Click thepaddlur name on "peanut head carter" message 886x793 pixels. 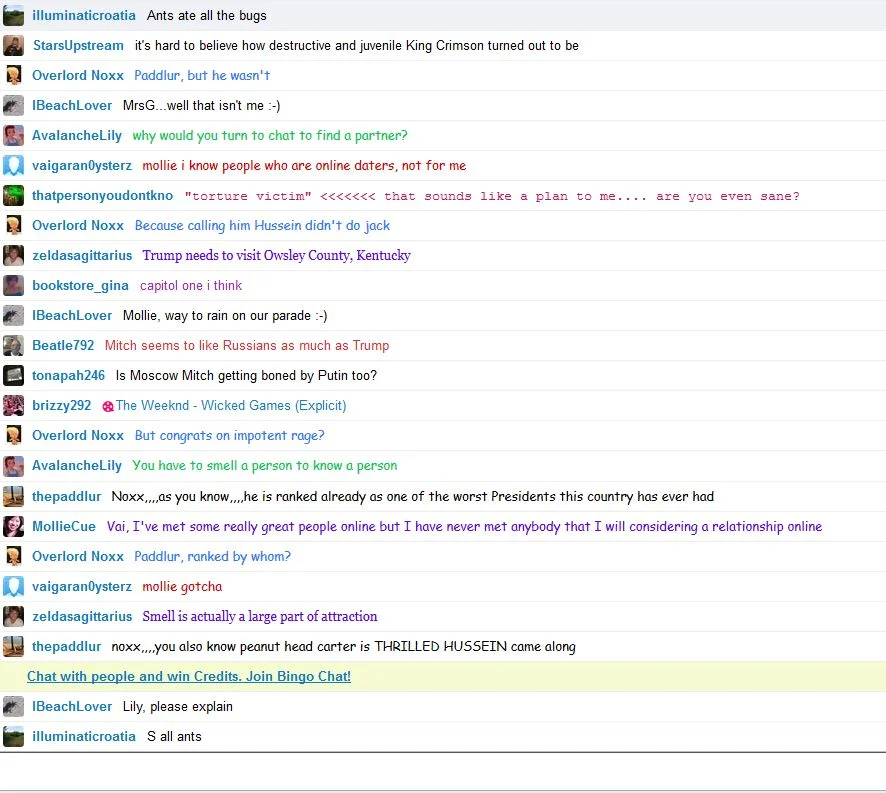pyautogui.click(x=67, y=647)
